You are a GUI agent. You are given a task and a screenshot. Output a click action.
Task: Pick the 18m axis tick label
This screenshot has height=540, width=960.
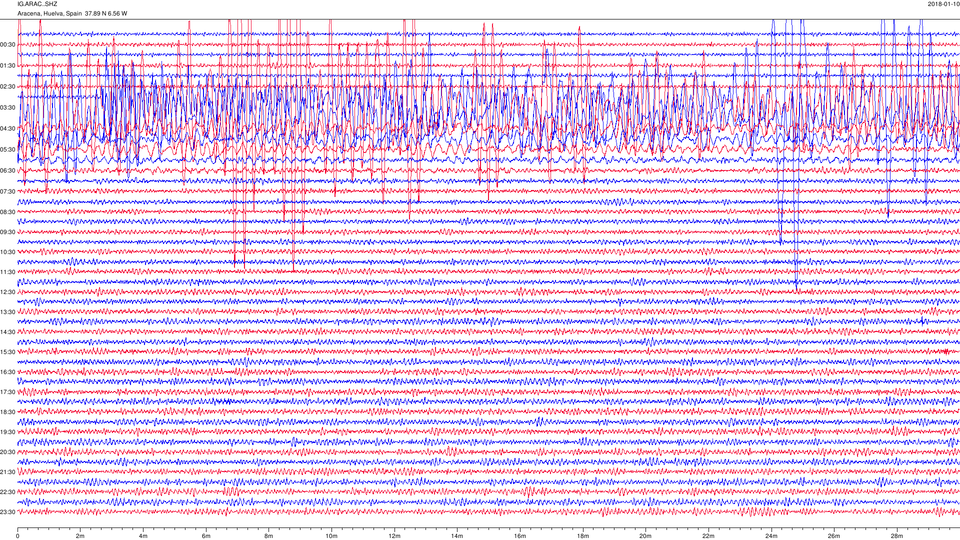pyautogui.click(x=582, y=536)
